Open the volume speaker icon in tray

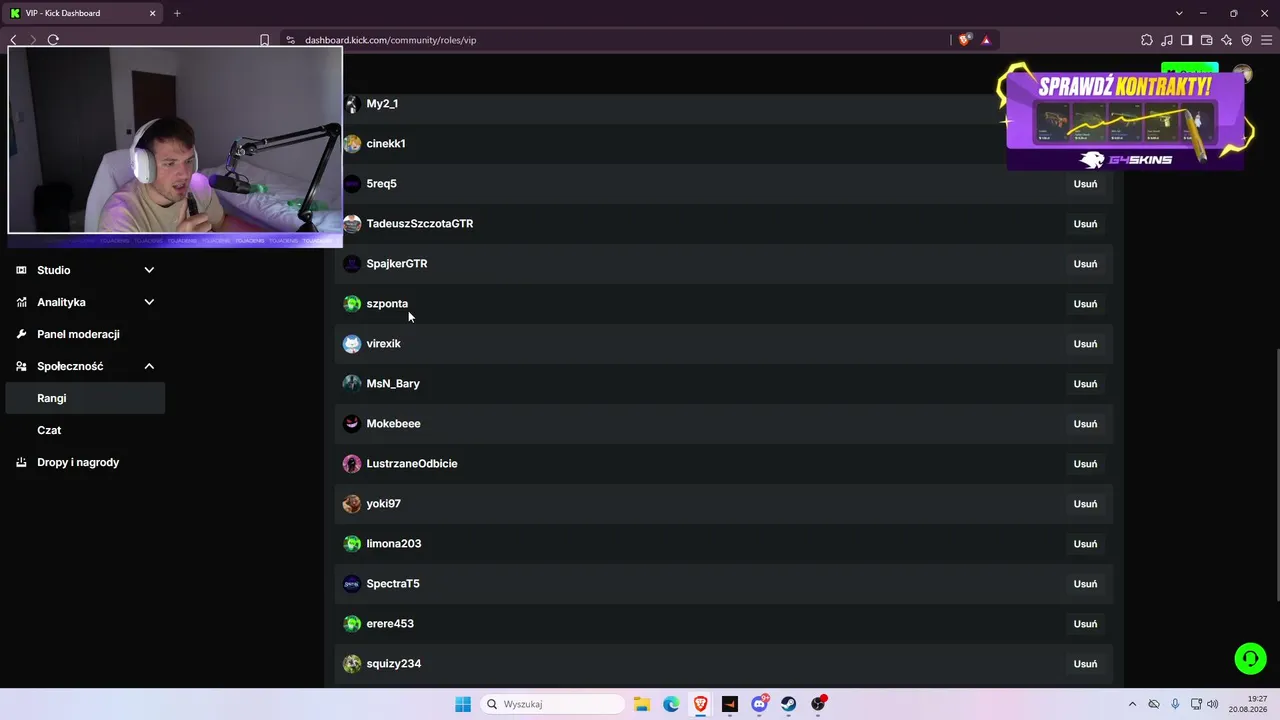[x=1213, y=704]
